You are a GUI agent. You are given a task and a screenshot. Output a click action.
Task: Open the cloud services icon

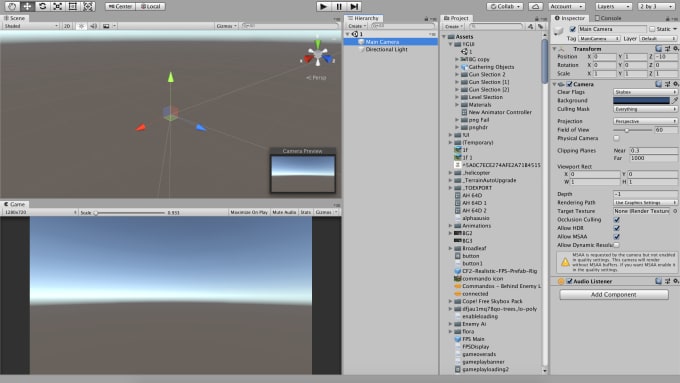click(x=535, y=7)
